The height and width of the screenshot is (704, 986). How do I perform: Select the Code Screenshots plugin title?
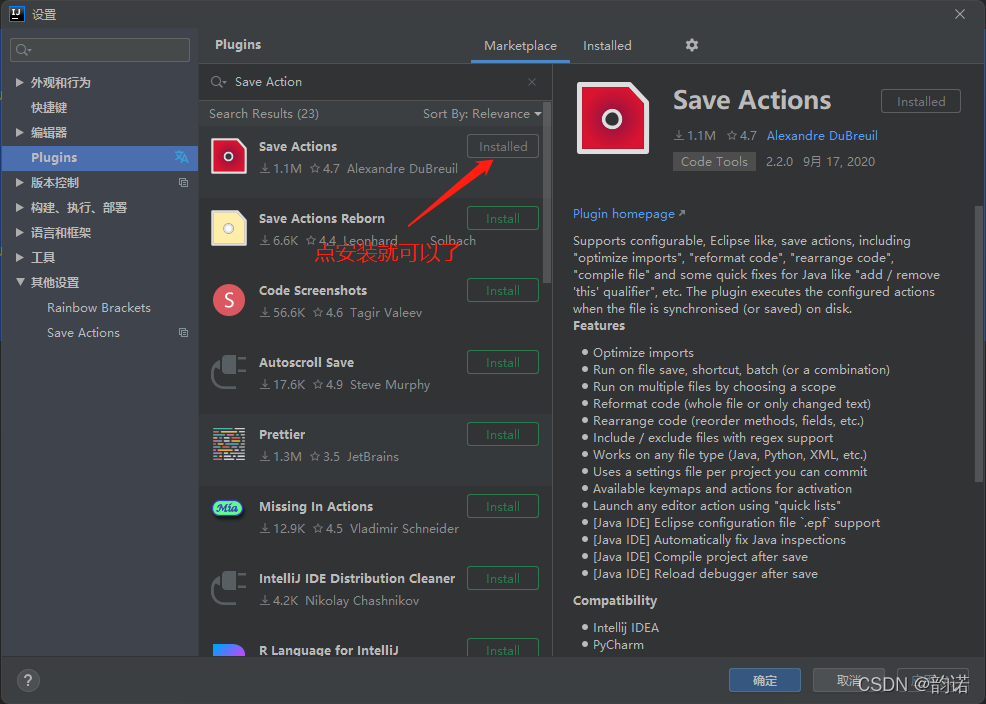pyautogui.click(x=313, y=291)
